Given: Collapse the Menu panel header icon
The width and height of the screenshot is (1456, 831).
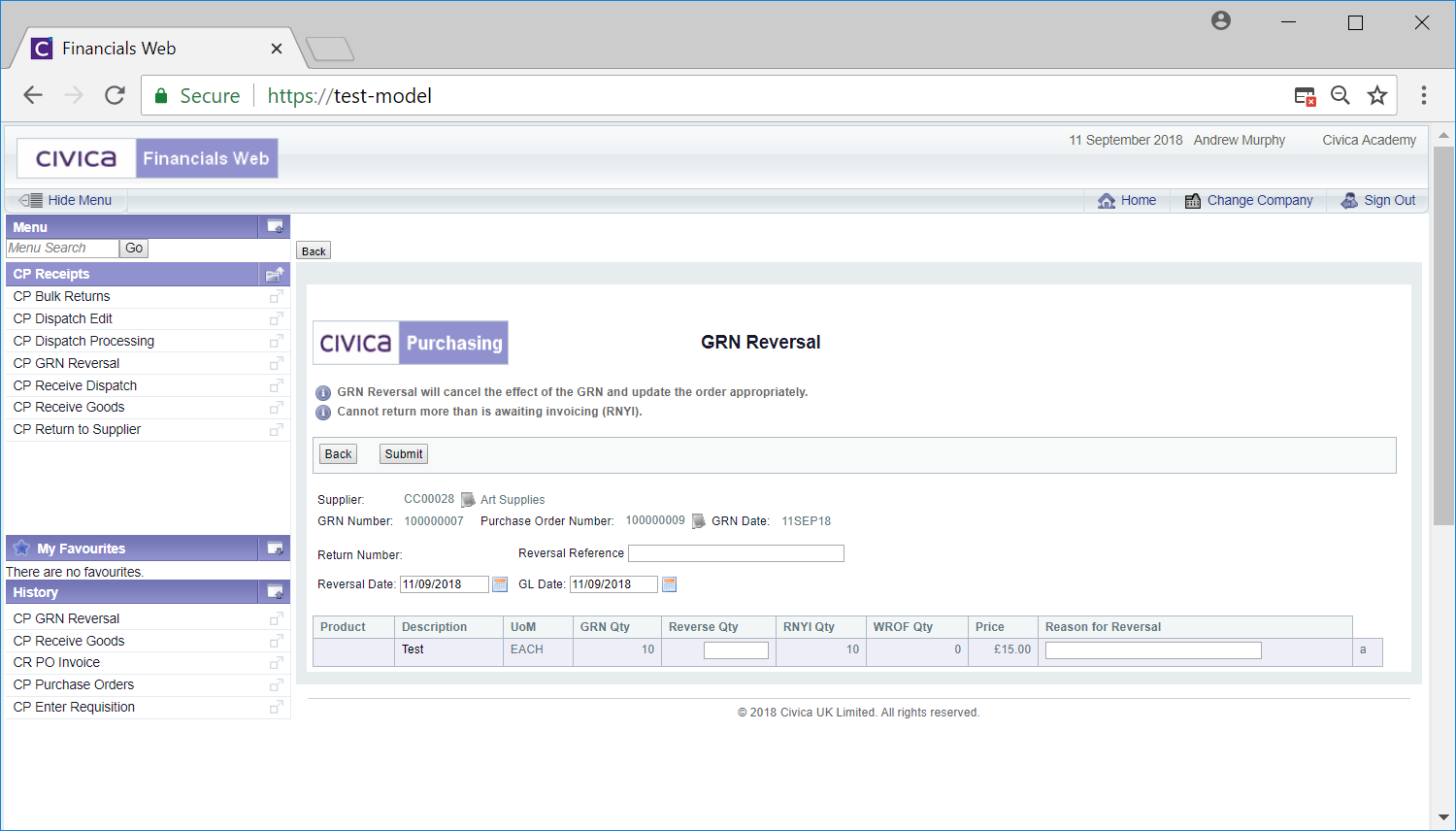Looking at the screenshot, I should [276, 226].
